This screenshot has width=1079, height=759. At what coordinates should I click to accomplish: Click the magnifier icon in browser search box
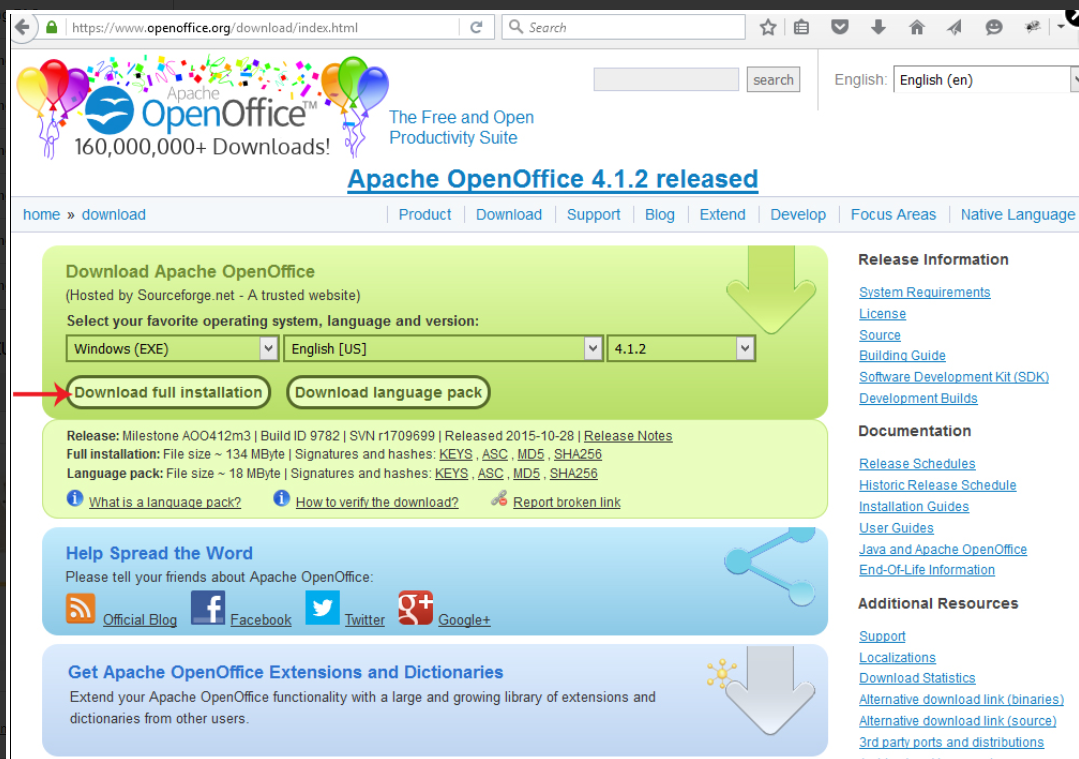515,28
